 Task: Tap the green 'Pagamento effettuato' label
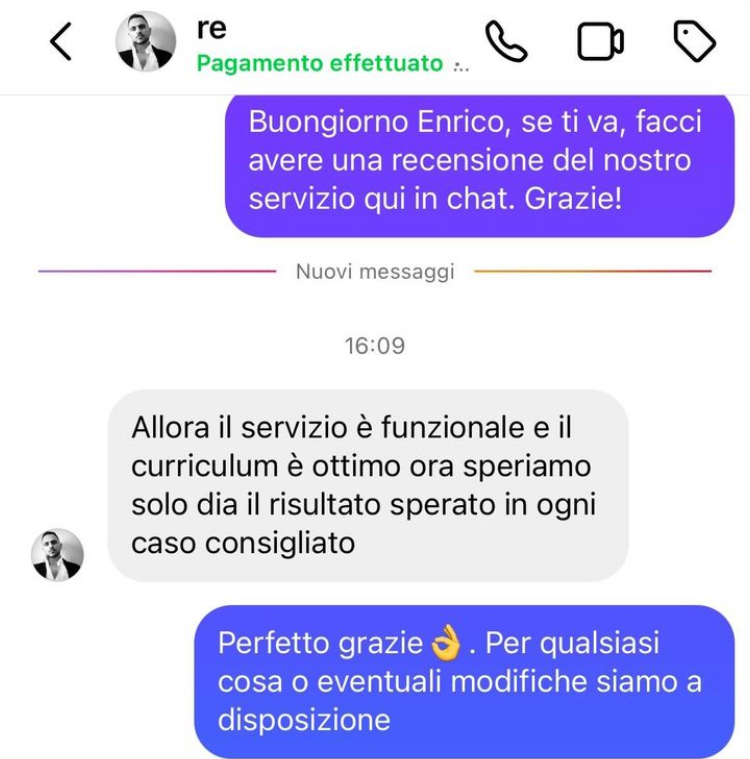320,63
